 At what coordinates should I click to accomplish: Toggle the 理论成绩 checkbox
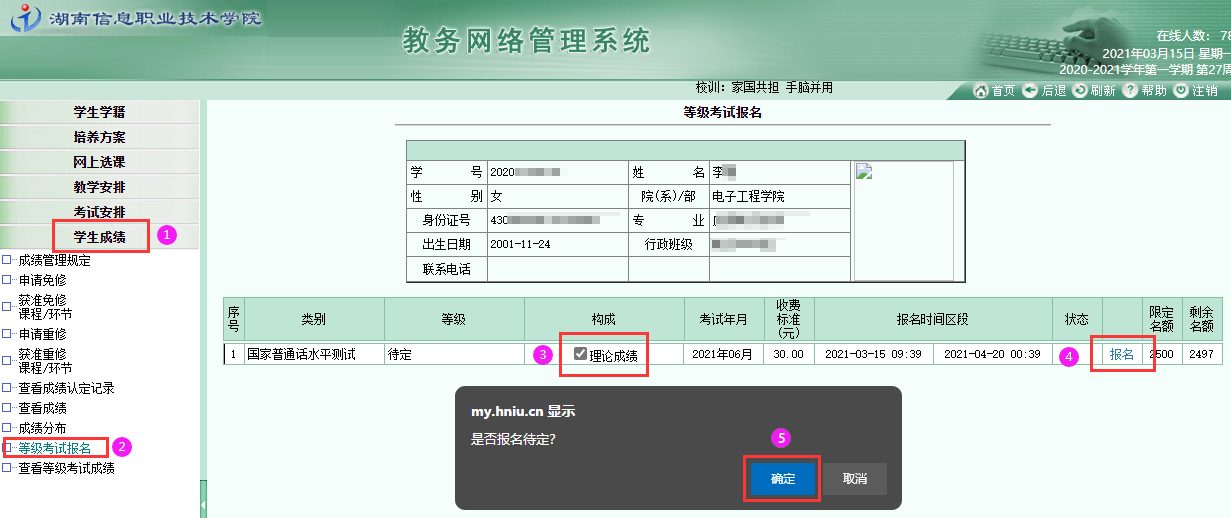[x=580, y=353]
